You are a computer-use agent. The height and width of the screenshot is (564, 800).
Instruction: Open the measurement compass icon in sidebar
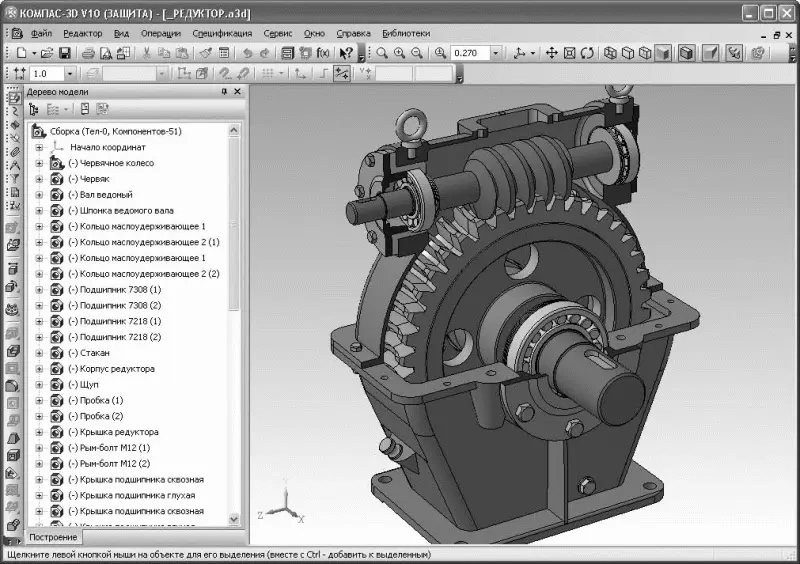pos(14,165)
